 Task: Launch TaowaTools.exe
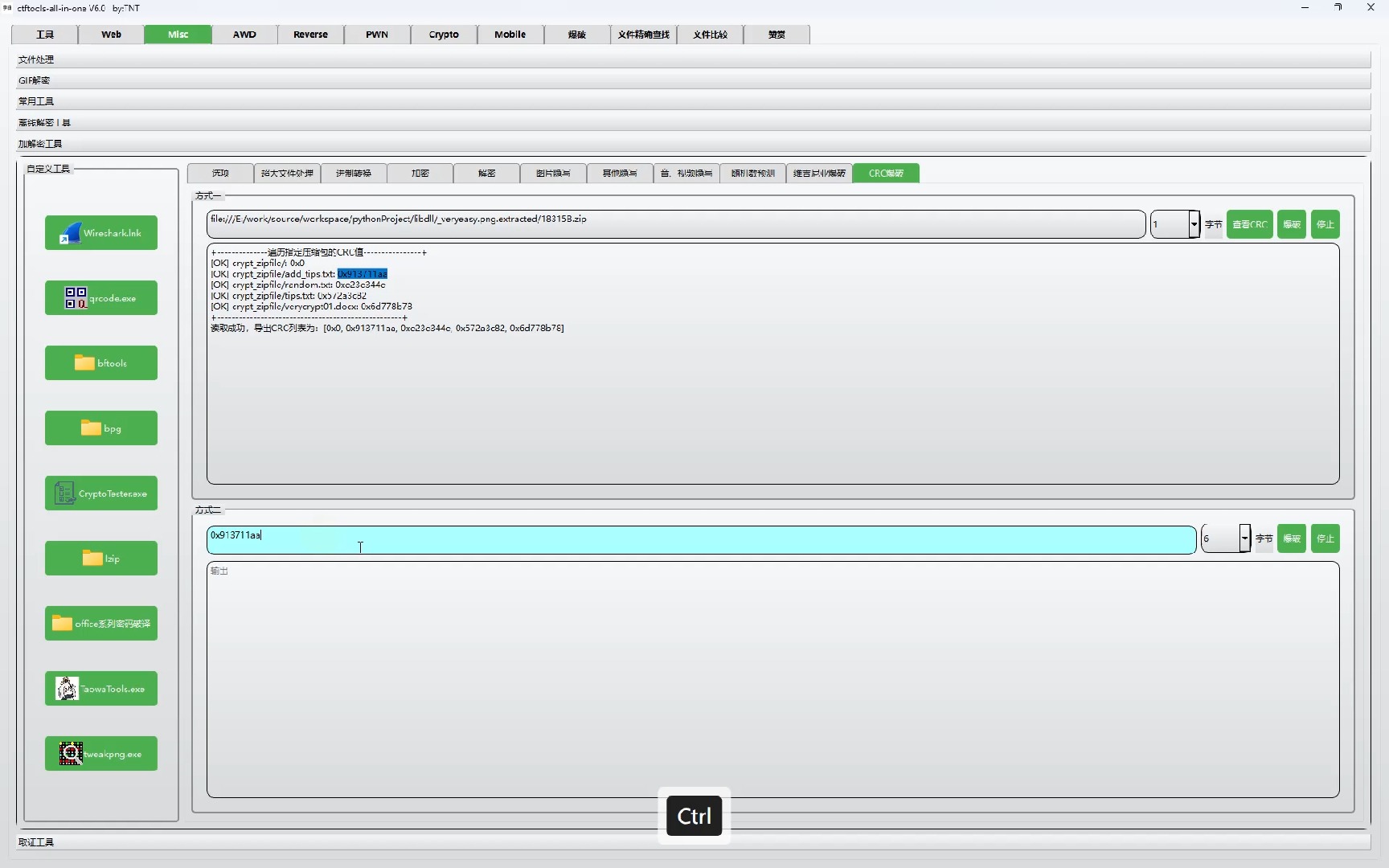(101, 689)
